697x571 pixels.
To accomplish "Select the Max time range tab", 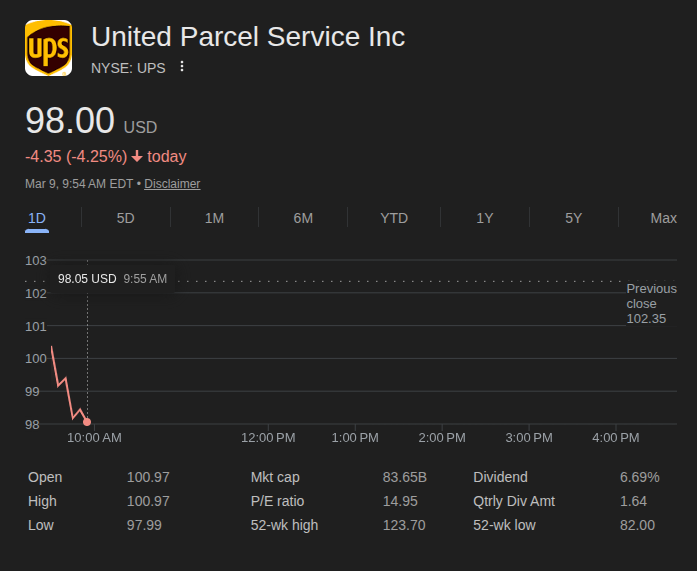I will (663, 218).
